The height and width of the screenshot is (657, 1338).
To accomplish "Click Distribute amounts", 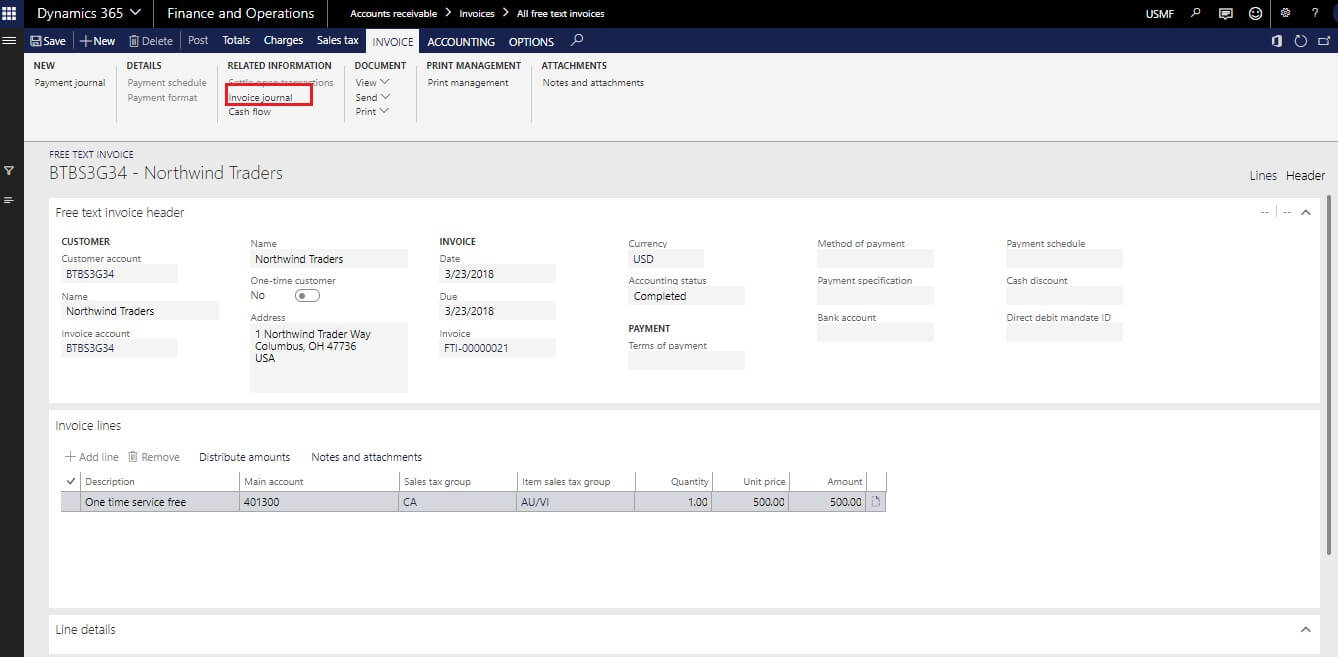I will (x=244, y=457).
